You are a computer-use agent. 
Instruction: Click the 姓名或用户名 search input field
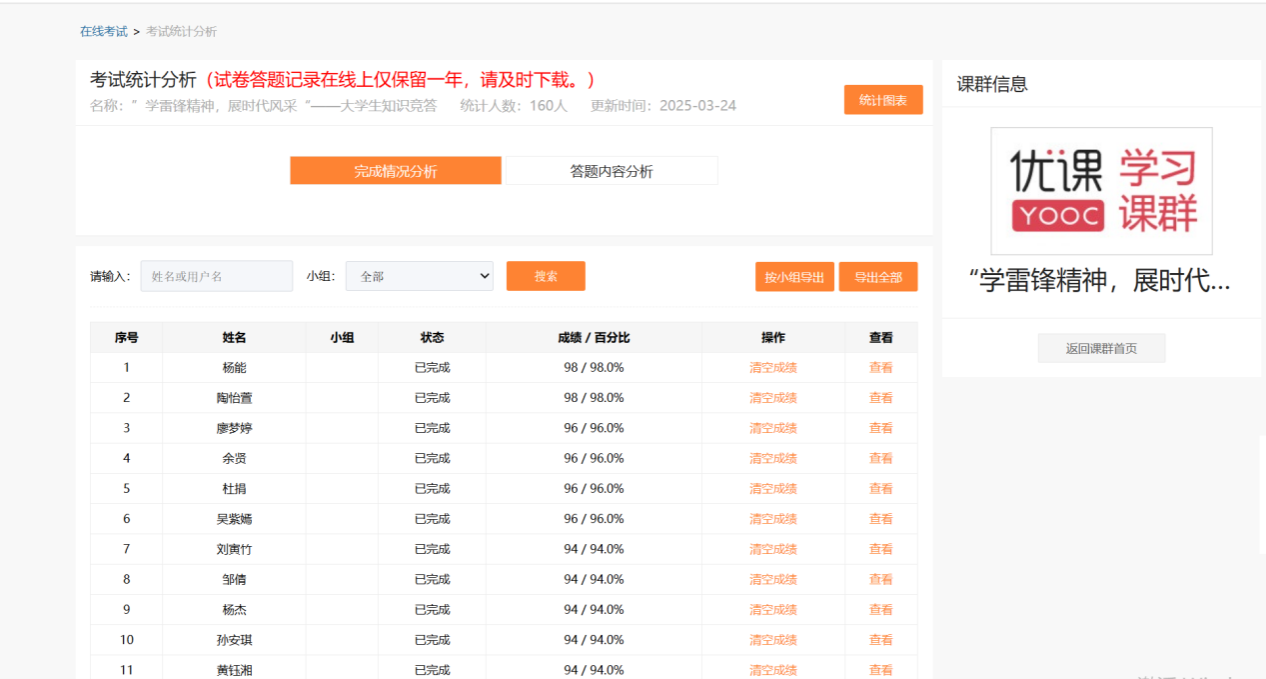pos(216,276)
